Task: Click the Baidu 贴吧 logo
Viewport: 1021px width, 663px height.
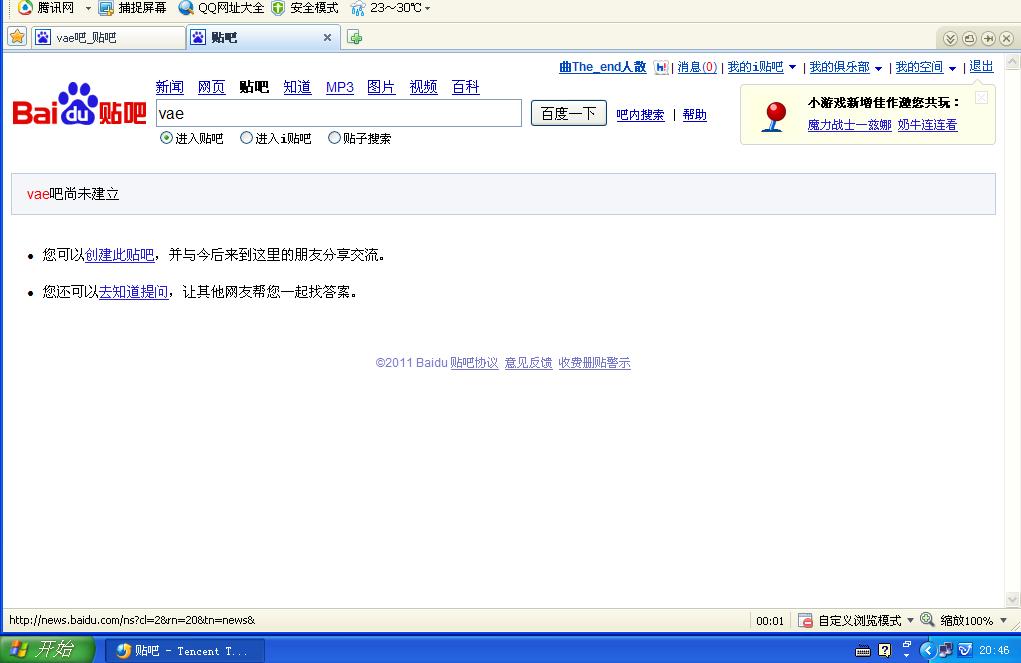Action: (x=79, y=104)
